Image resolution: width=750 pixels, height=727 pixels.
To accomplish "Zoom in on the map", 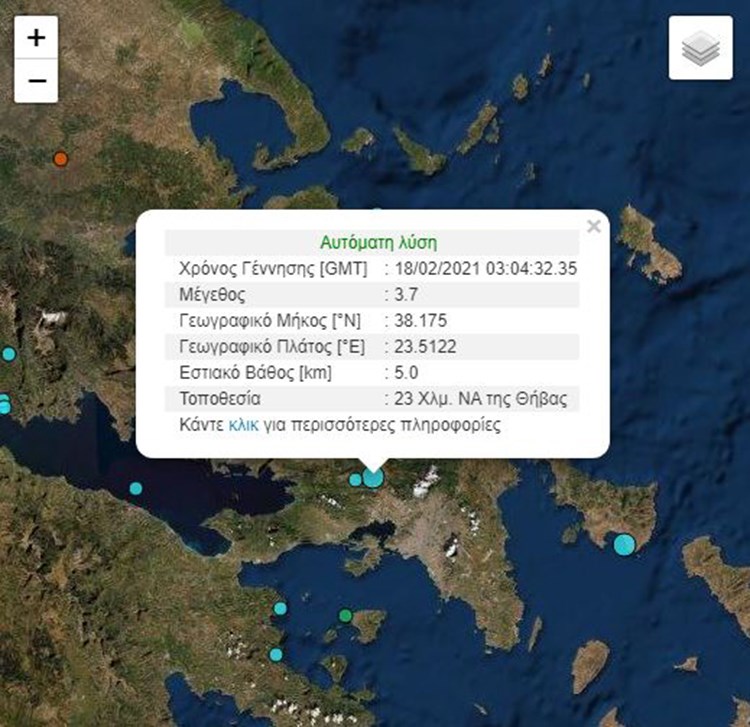I will click(x=36, y=38).
